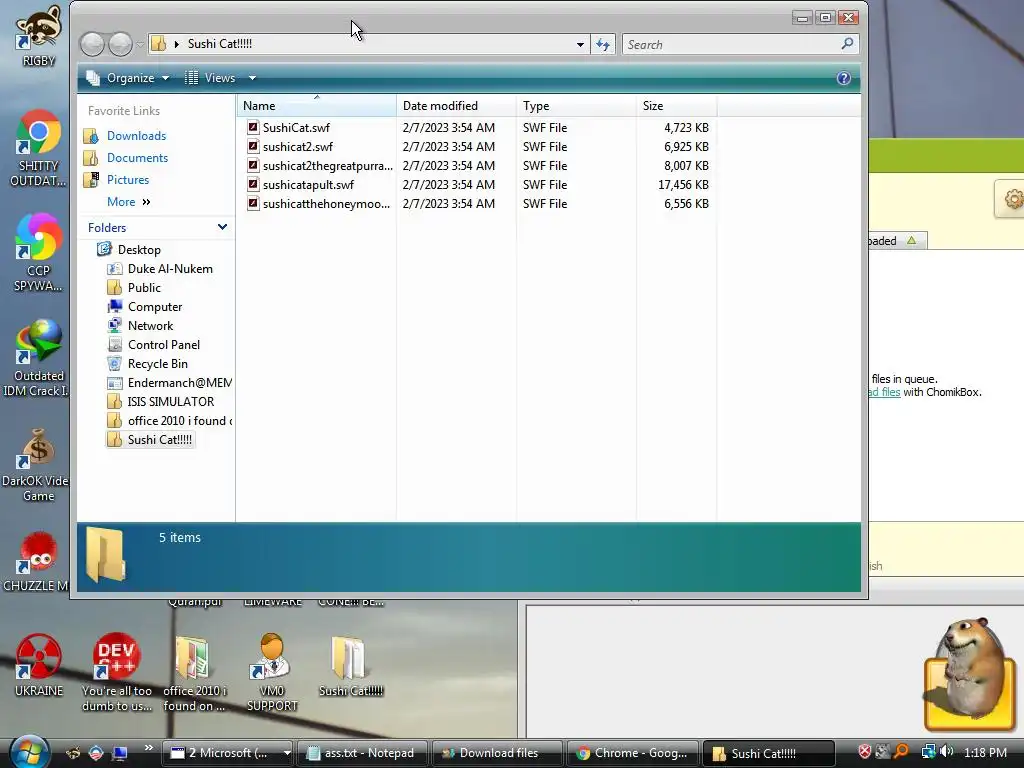Open the RIGBY desktop shortcut
The width and height of the screenshot is (1024, 768).
coord(39,36)
